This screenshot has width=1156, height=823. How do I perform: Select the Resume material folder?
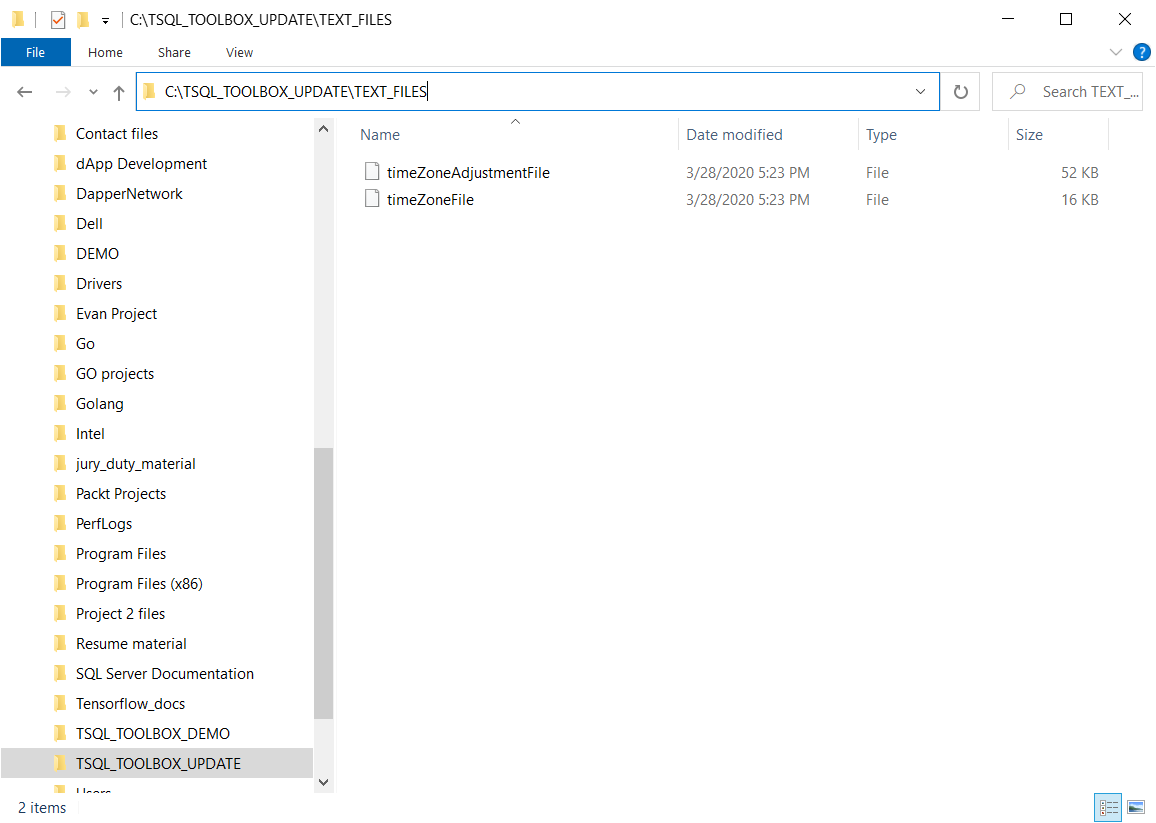pyautogui.click(x=131, y=644)
